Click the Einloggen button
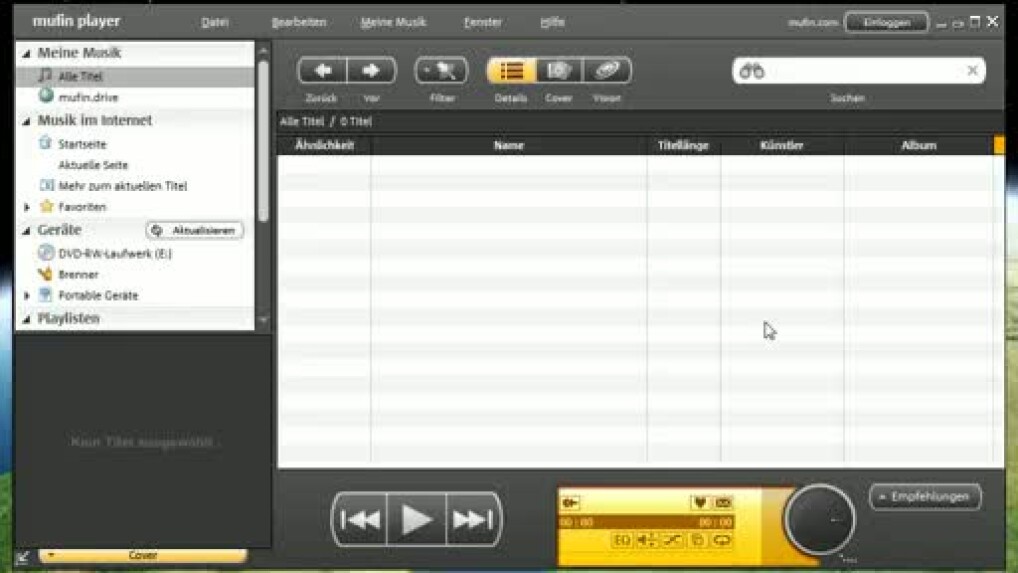Image resolution: width=1018 pixels, height=573 pixels. tap(885, 22)
